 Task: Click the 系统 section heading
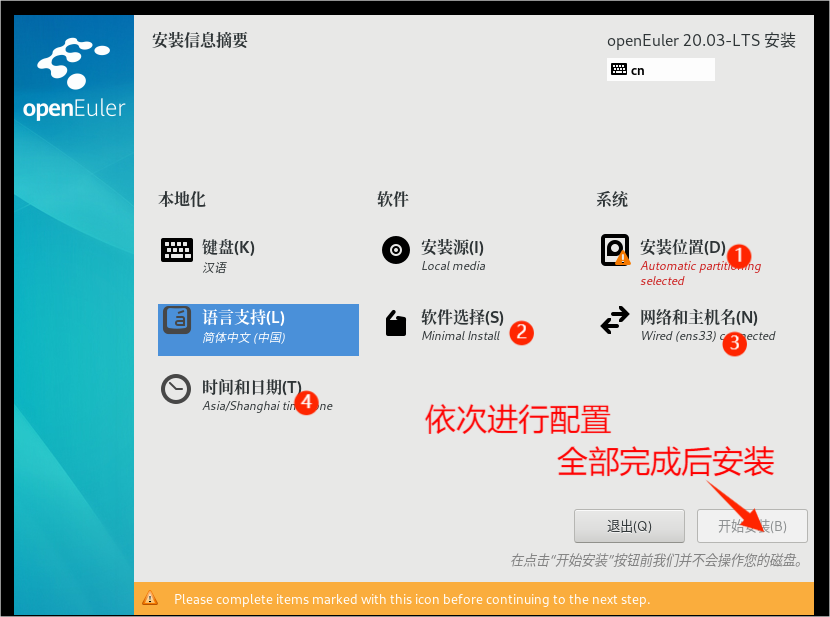[612, 199]
